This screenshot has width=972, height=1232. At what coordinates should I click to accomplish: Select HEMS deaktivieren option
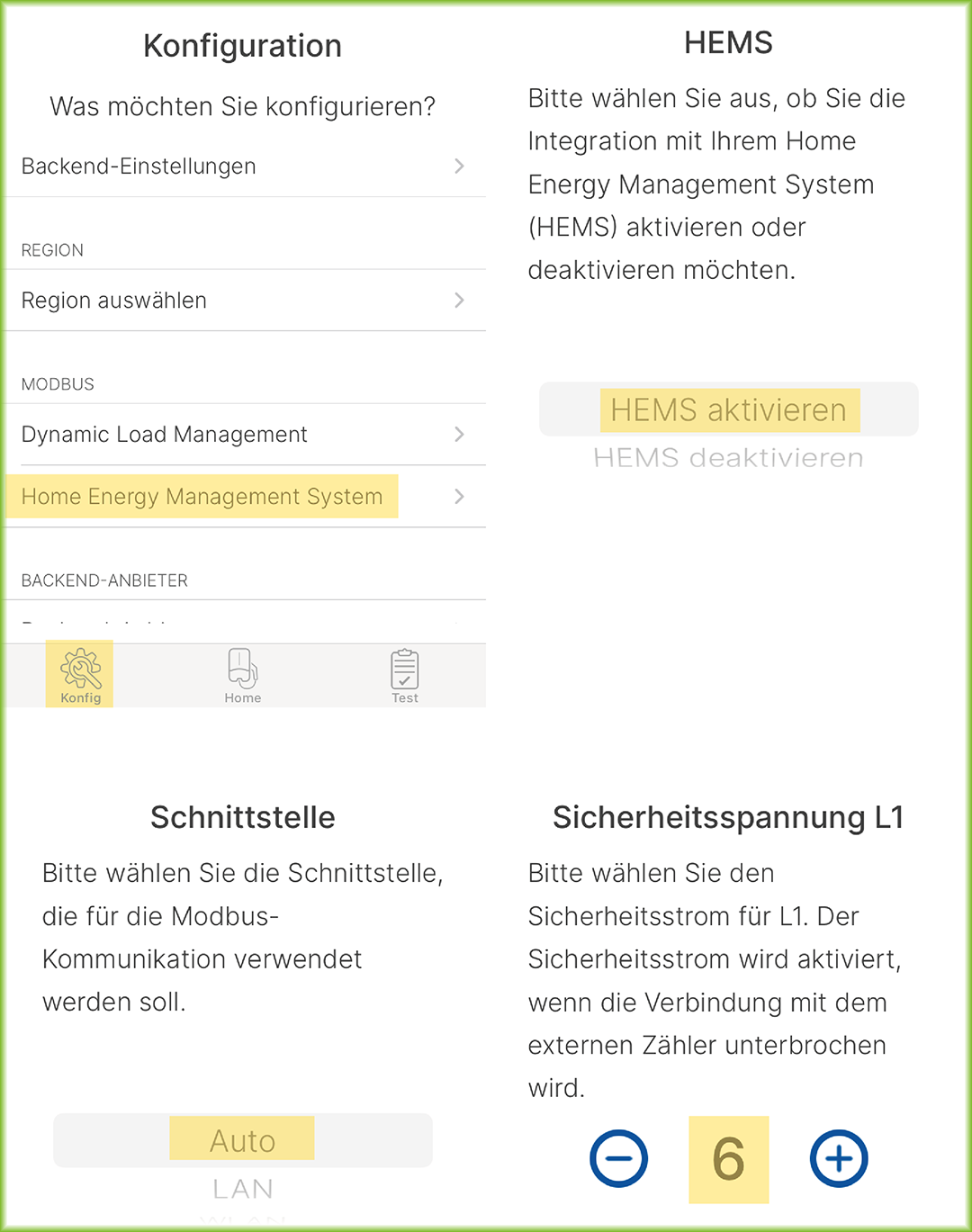click(x=728, y=458)
